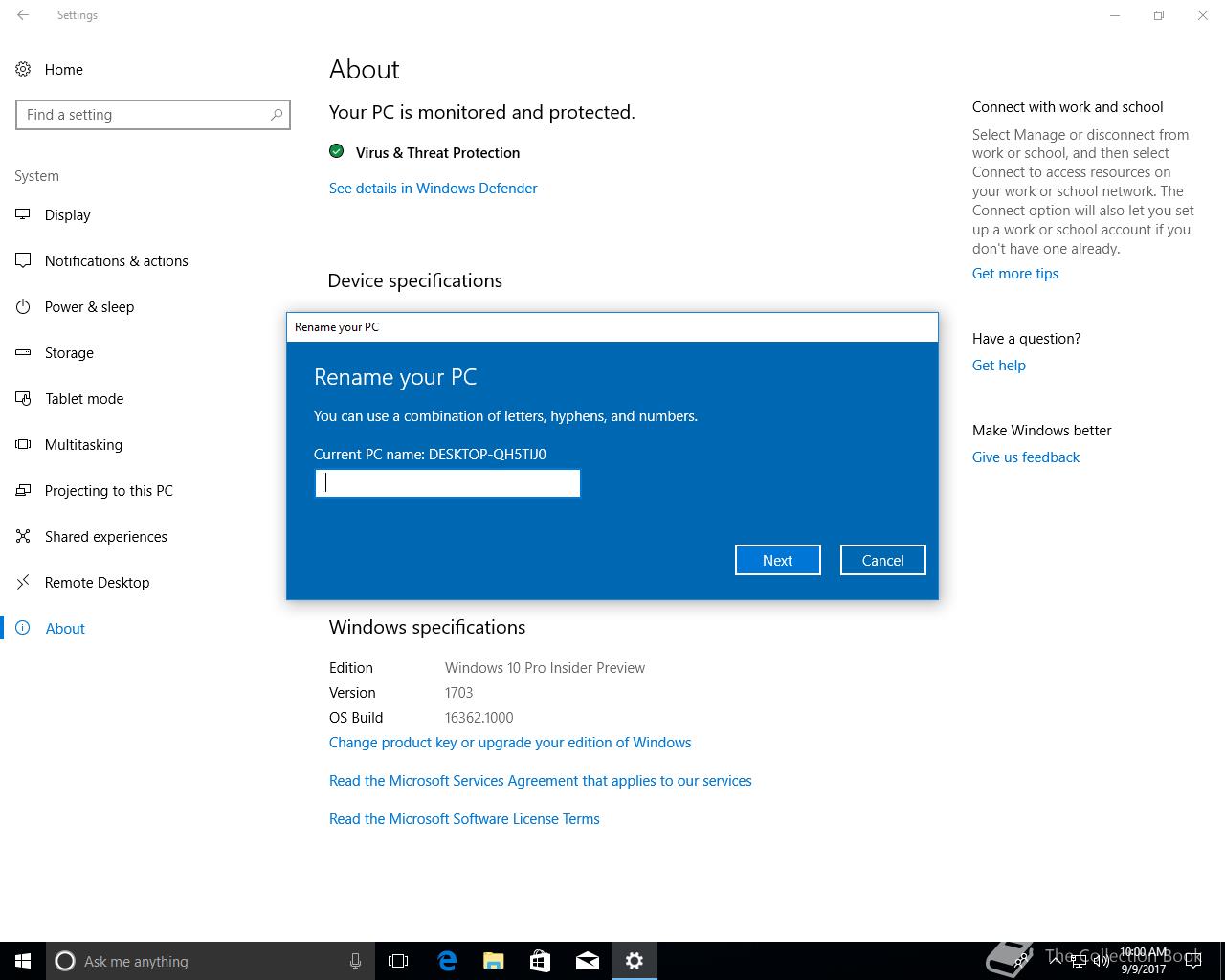
Task: Select the Display monitor icon
Action: [23, 214]
